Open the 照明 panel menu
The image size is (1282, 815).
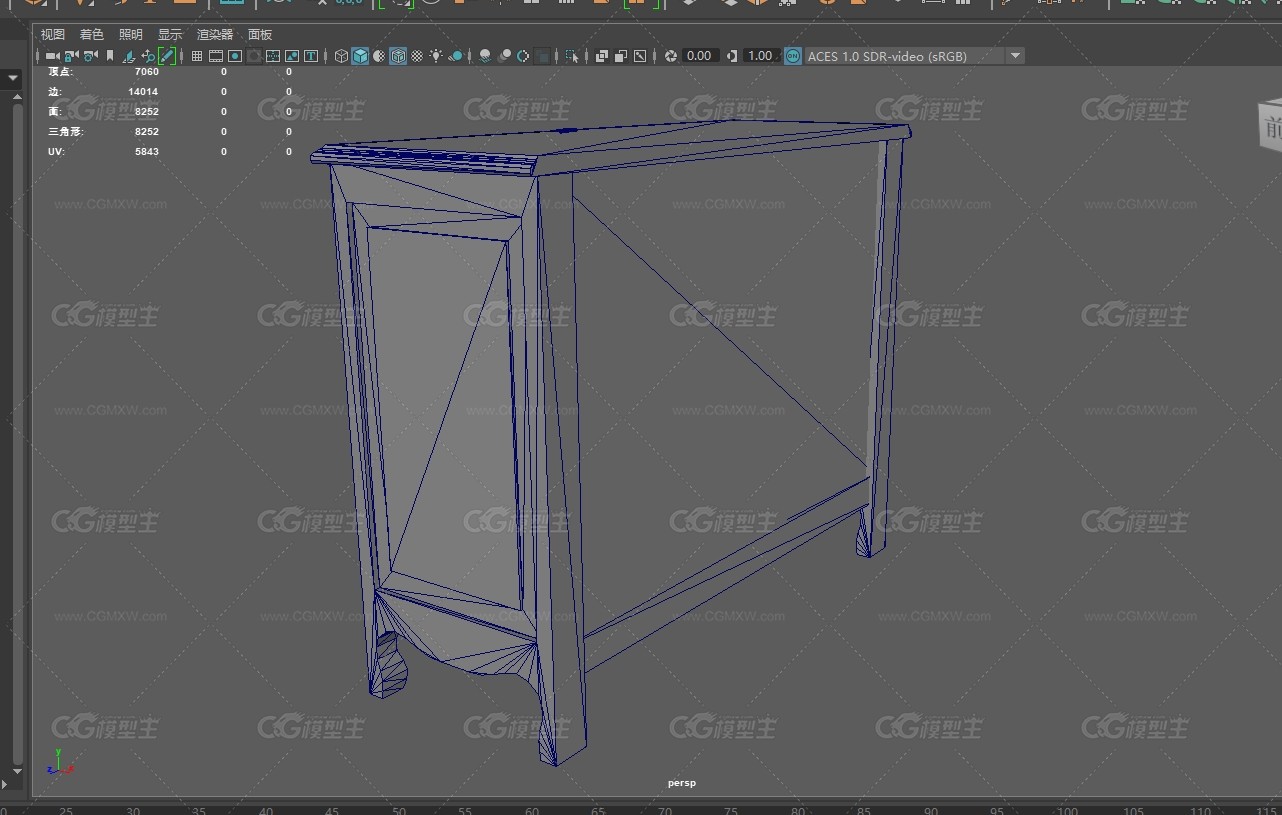(131, 34)
